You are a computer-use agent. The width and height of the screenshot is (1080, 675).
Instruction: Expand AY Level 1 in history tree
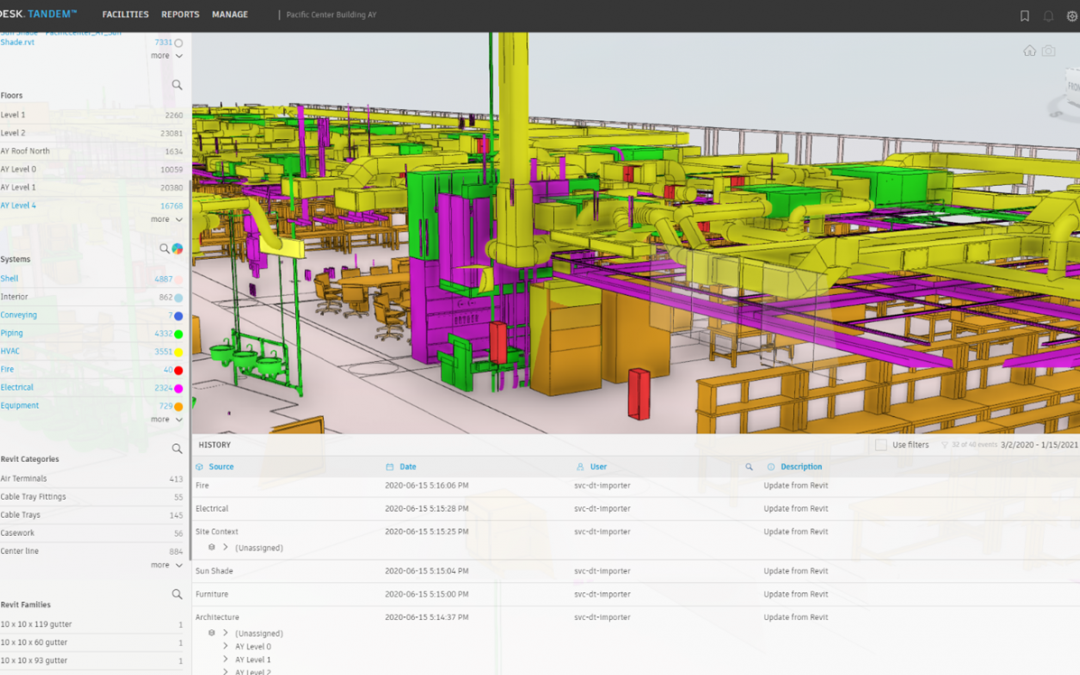coord(225,659)
